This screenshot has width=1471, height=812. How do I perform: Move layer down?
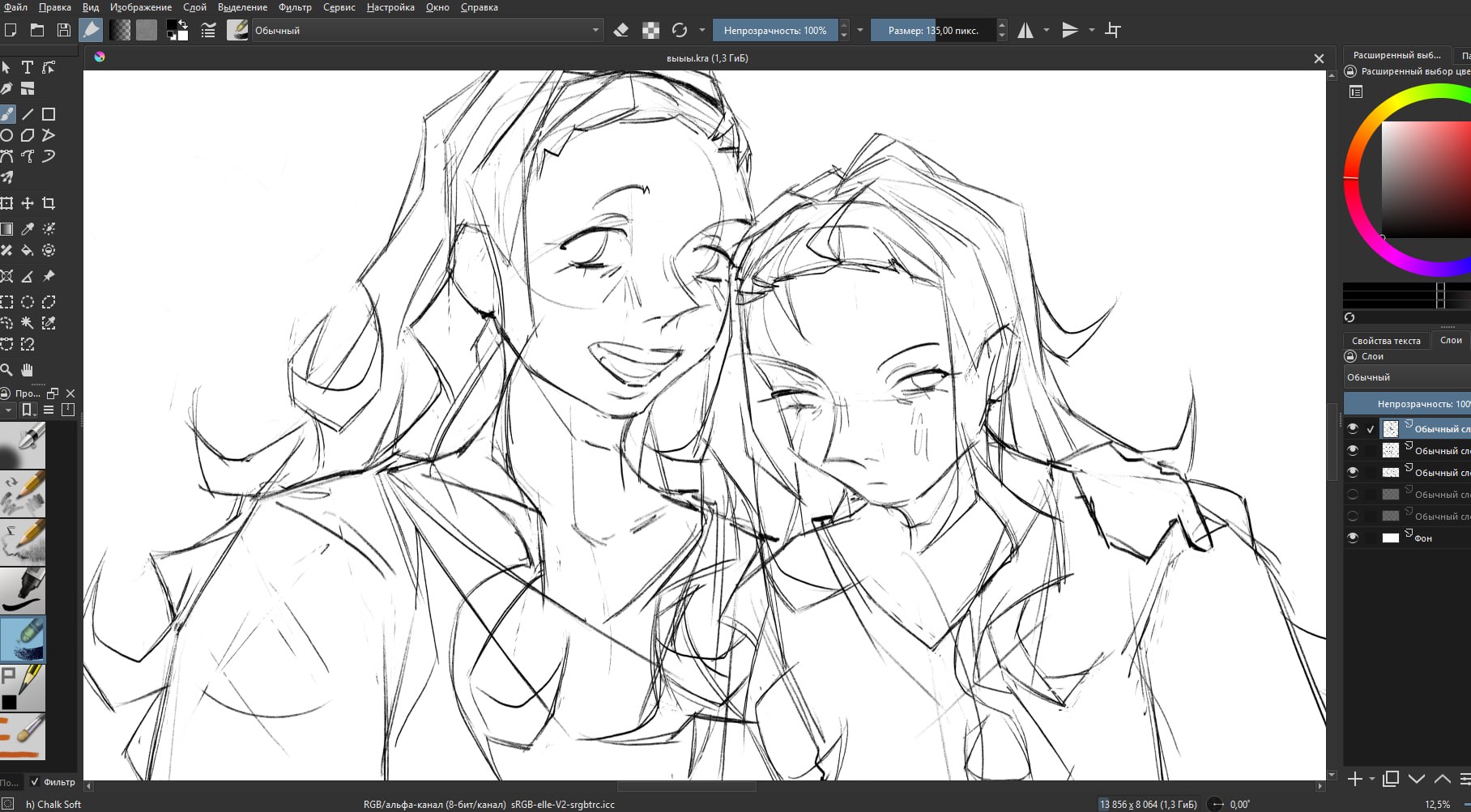click(x=1417, y=779)
